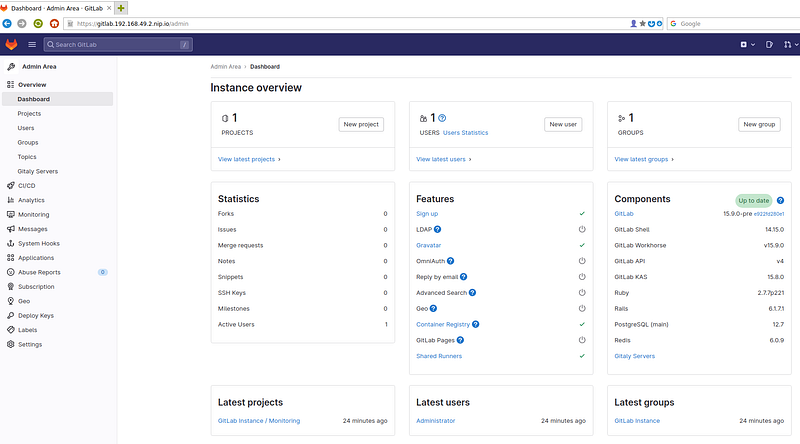800x444 pixels.
Task: Click the CI/CD rocket icon
Action: pos(11,186)
